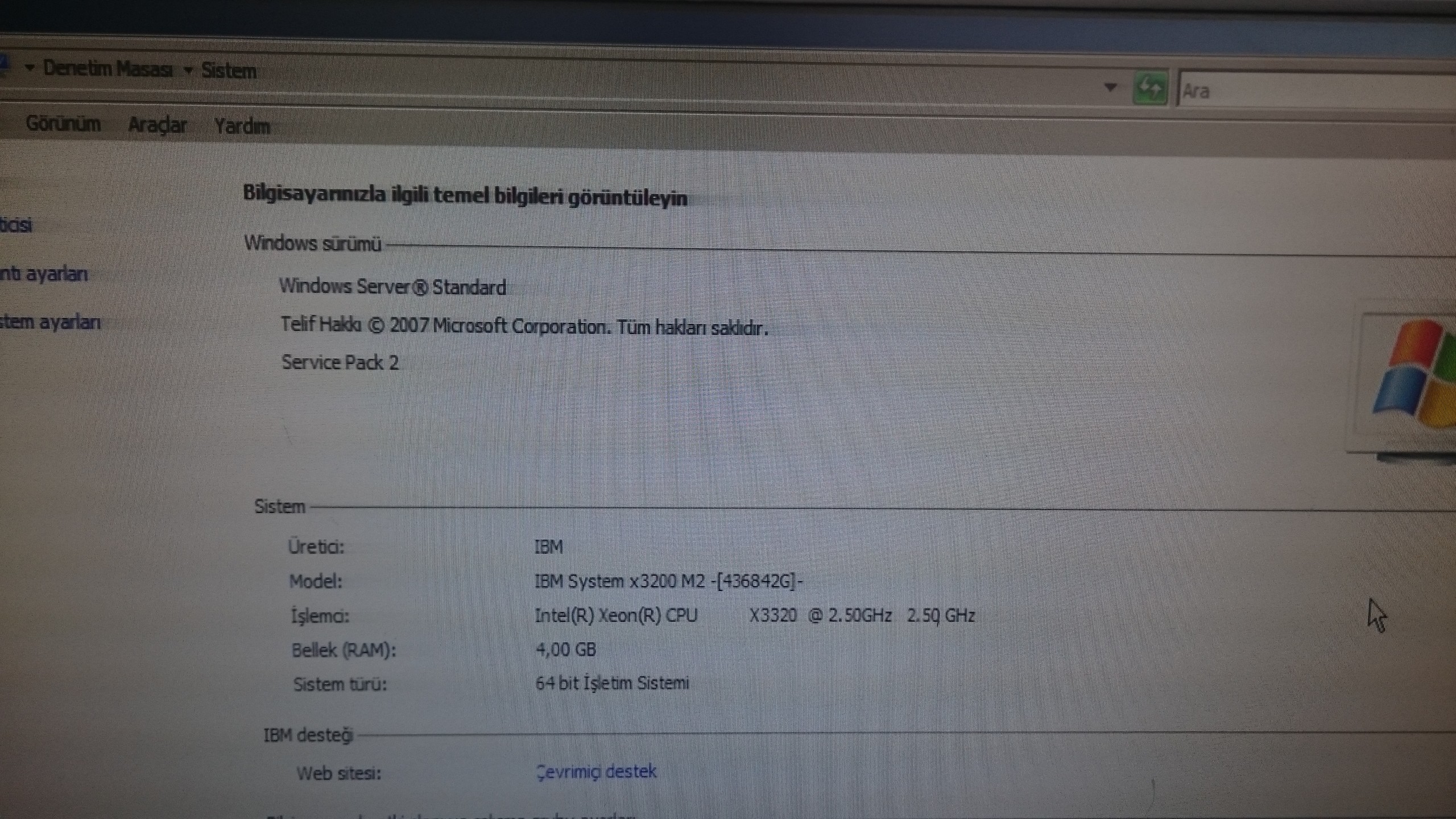Select Telif Hakkı 2007 Microsoft Corporation line
Screen dimensions: 1456x819
point(524,326)
